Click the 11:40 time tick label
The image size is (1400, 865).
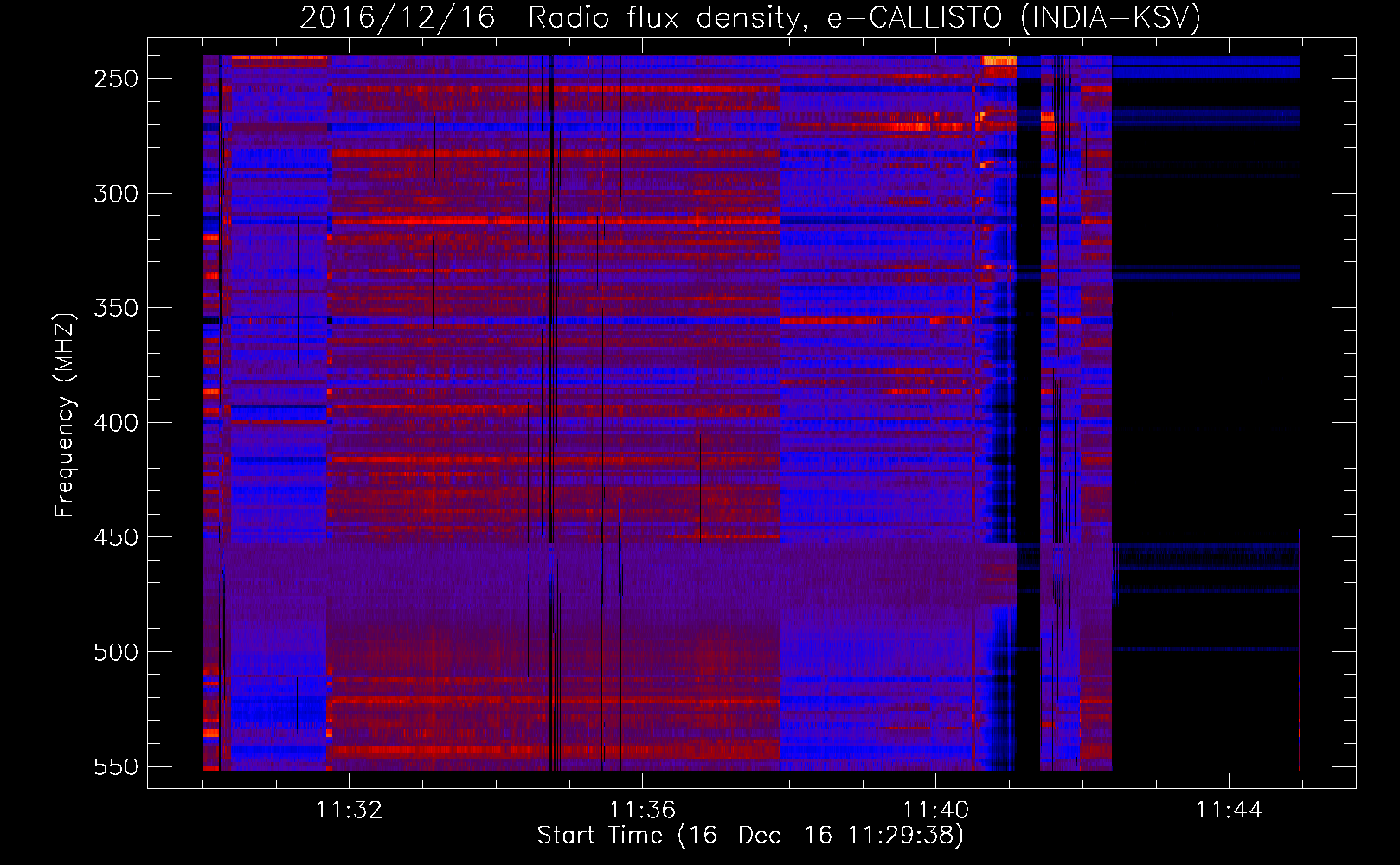pyautogui.click(x=935, y=810)
